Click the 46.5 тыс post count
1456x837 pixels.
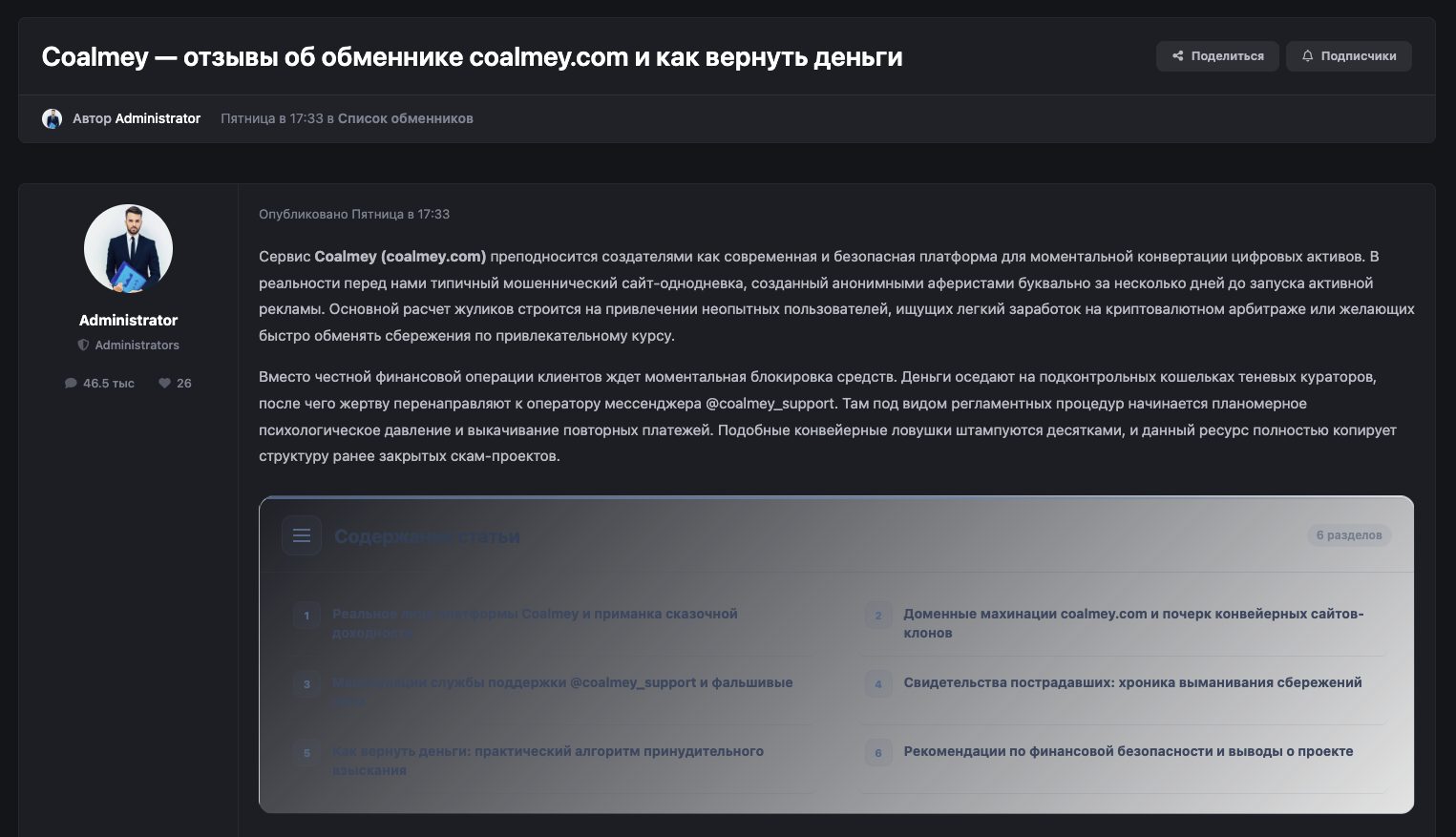(109, 383)
